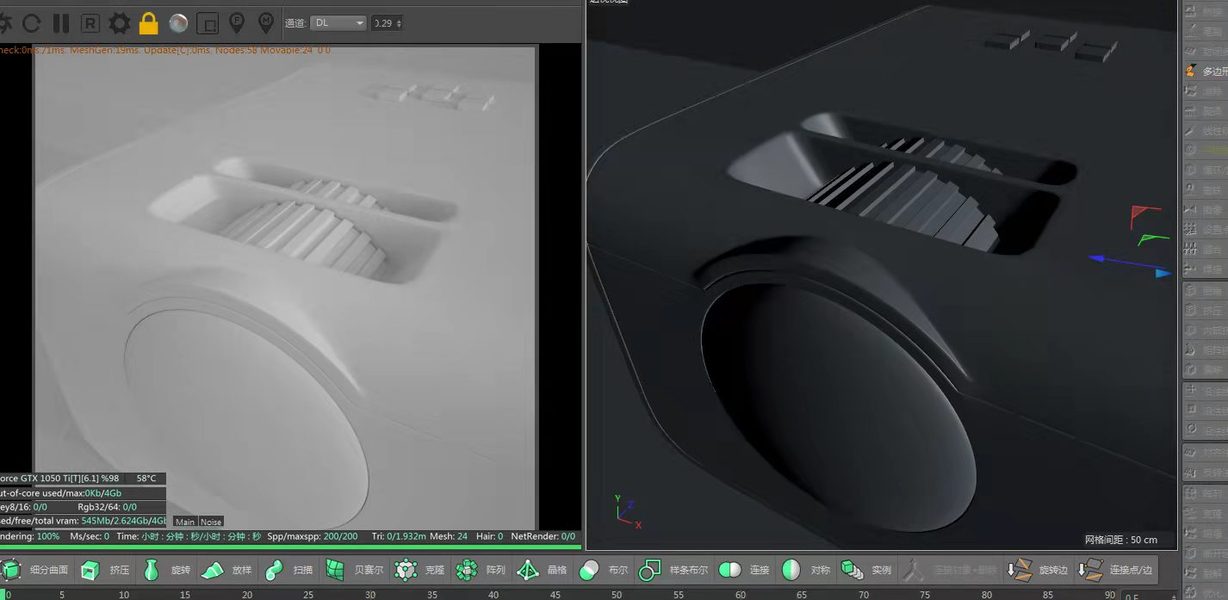Select the 扫描 sweep generator
The width and height of the screenshot is (1228, 600).
pyautogui.click(x=289, y=570)
